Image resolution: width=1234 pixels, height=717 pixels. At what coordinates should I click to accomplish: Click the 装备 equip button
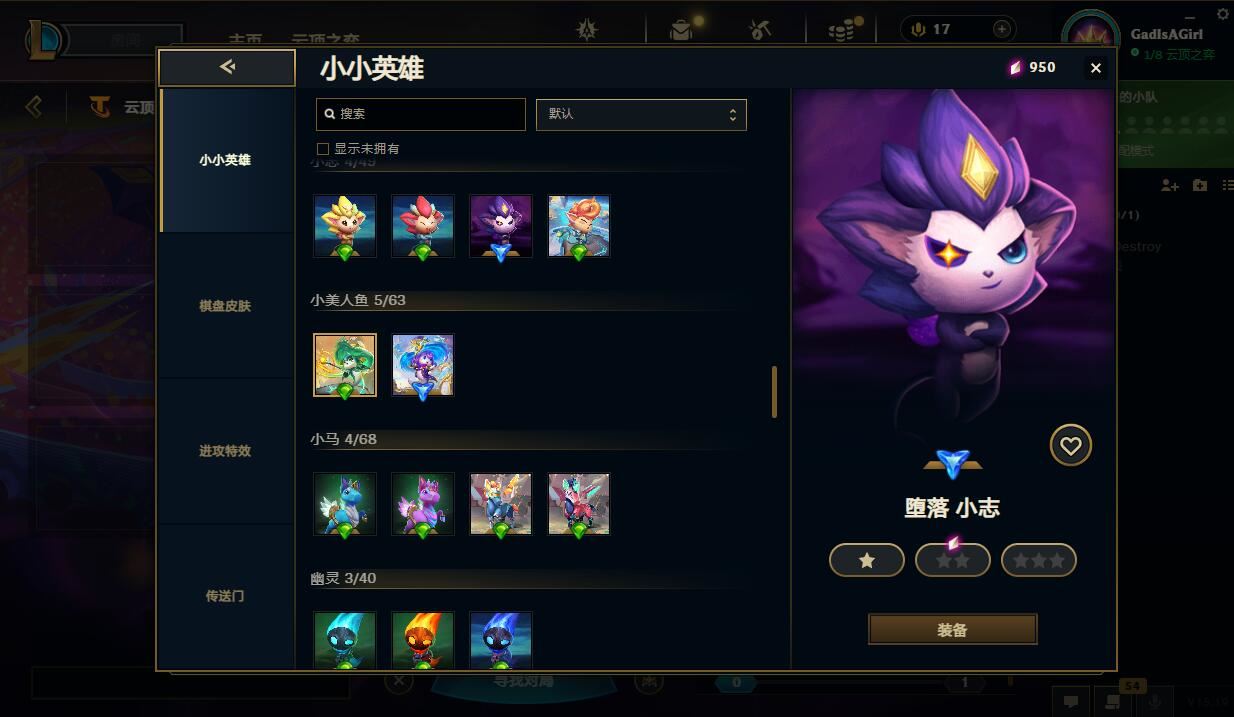coord(953,630)
